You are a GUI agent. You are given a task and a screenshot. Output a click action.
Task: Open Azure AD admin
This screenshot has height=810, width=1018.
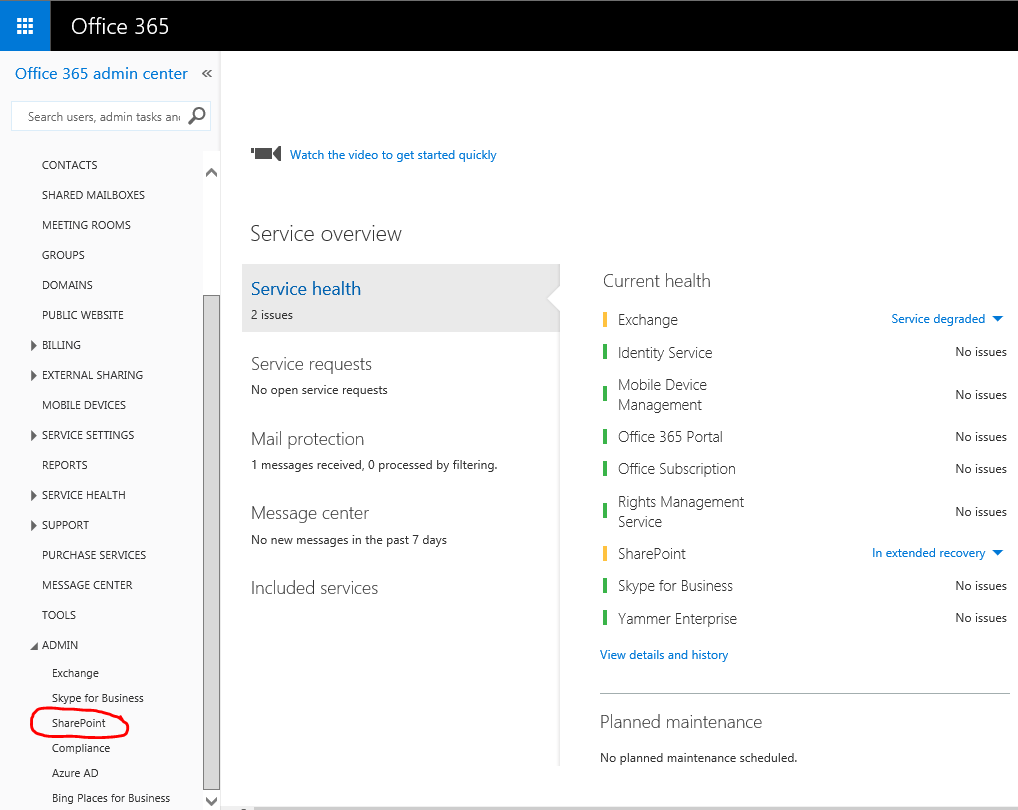(75, 773)
